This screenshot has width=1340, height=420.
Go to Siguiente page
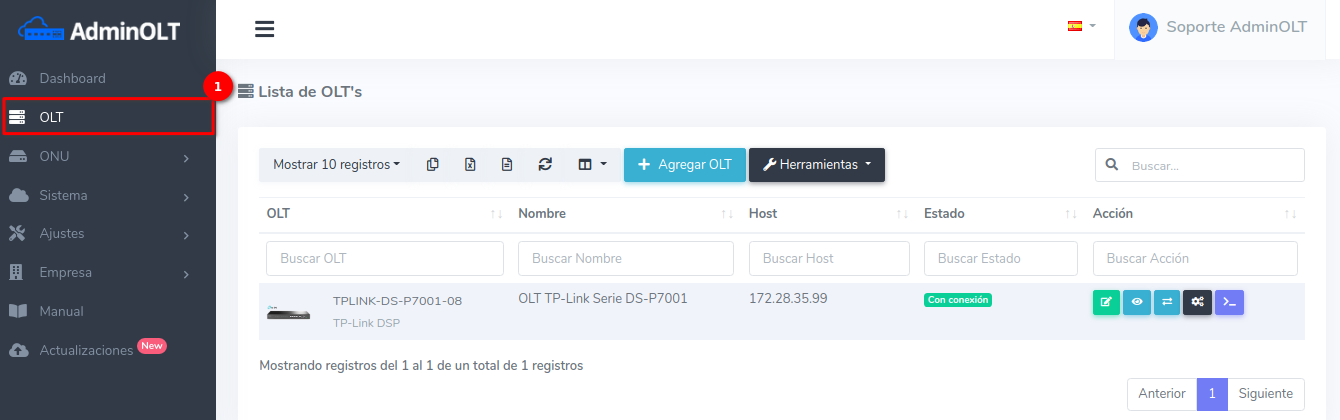pos(1265,394)
